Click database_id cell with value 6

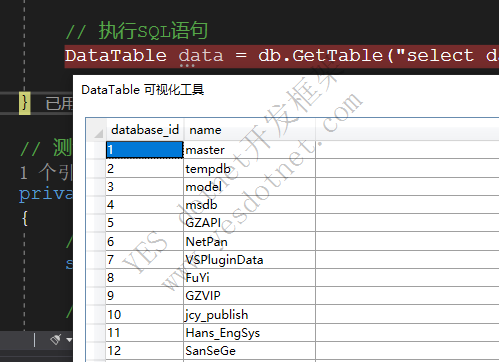tap(145, 241)
